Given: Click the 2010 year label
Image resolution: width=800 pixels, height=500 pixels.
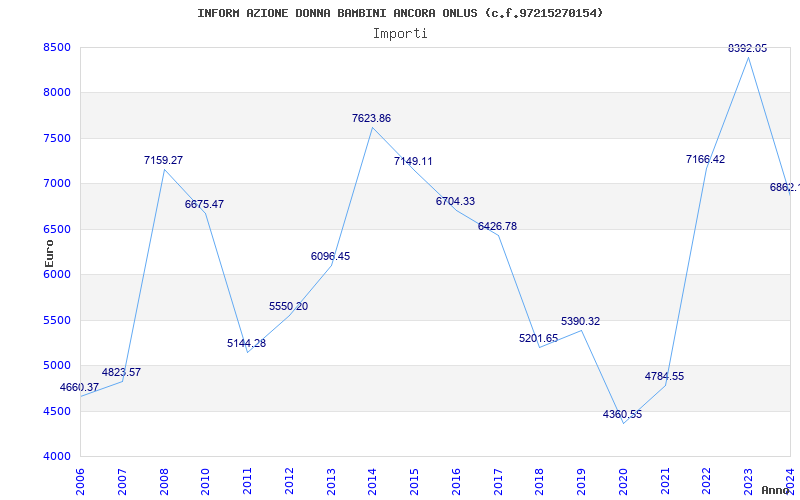Looking at the screenshot, I should coord(206,482).
